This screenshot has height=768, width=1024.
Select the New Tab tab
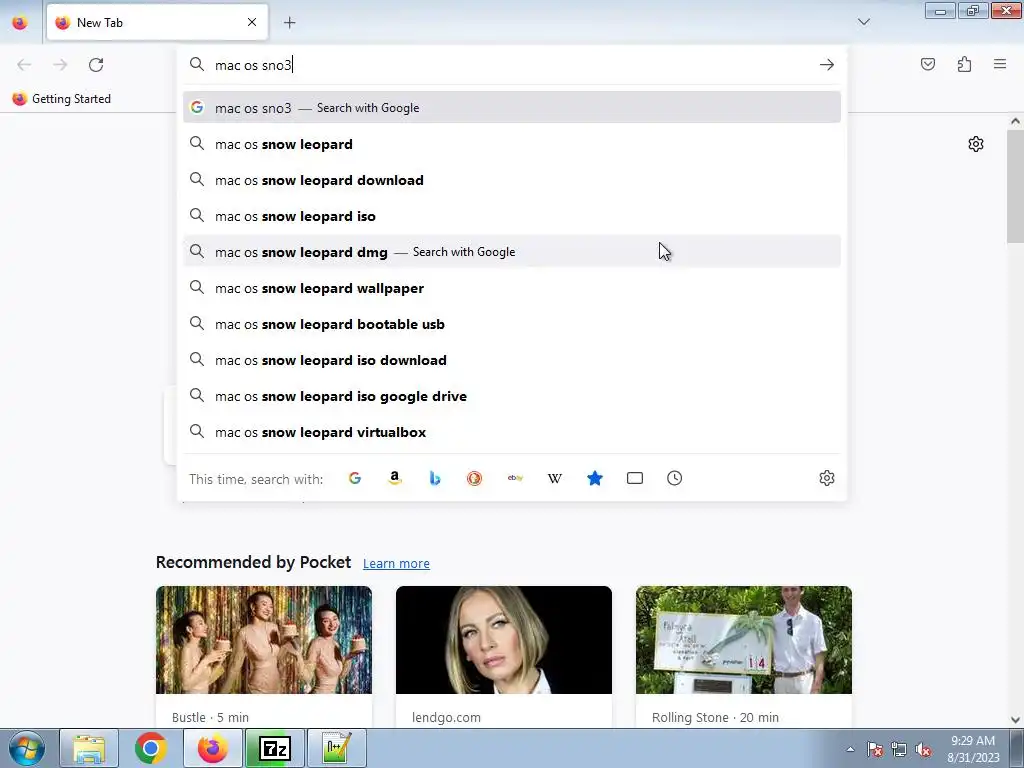click(157, 22)
